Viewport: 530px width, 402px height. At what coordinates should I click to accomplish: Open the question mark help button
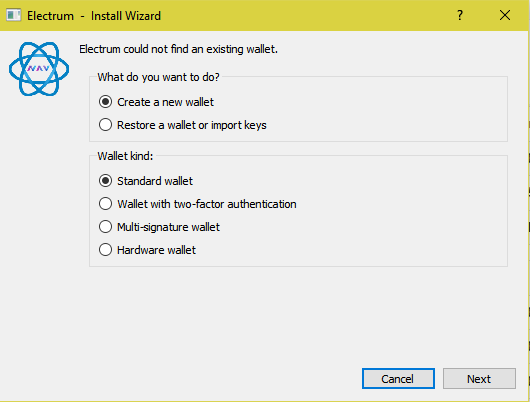click(460, 15)
